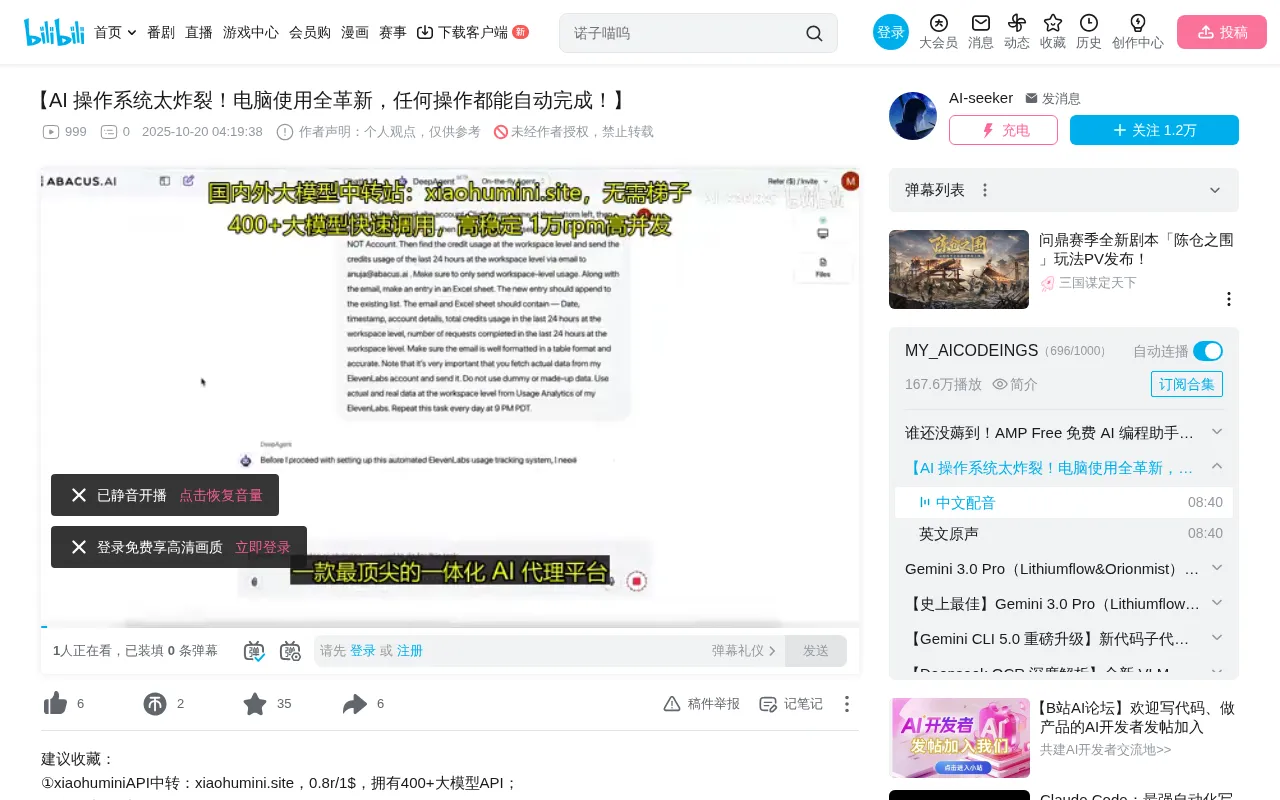The image size is (1280, 800).
Task: Open the 弹幕列表 three-dot menu
Action: click(985, 190)
